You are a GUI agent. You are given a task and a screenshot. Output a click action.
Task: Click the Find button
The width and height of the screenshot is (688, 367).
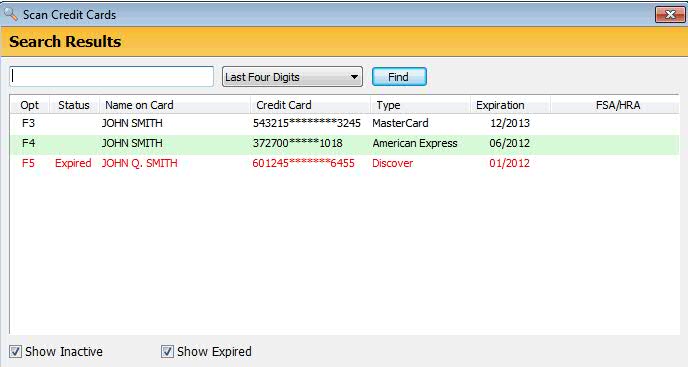click(x=399, y=77)
